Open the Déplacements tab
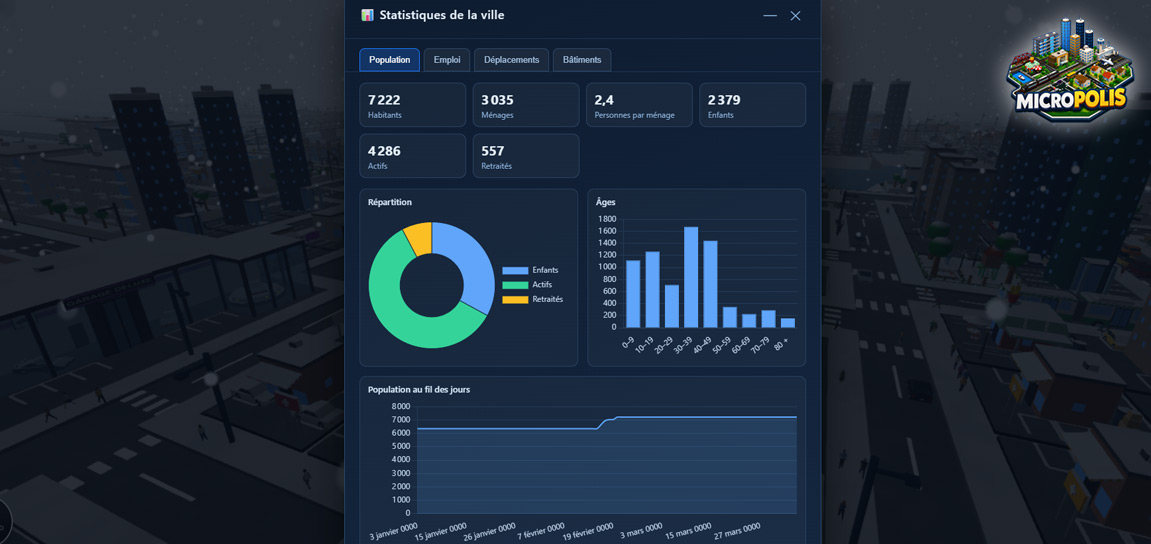 click(512, 60)
